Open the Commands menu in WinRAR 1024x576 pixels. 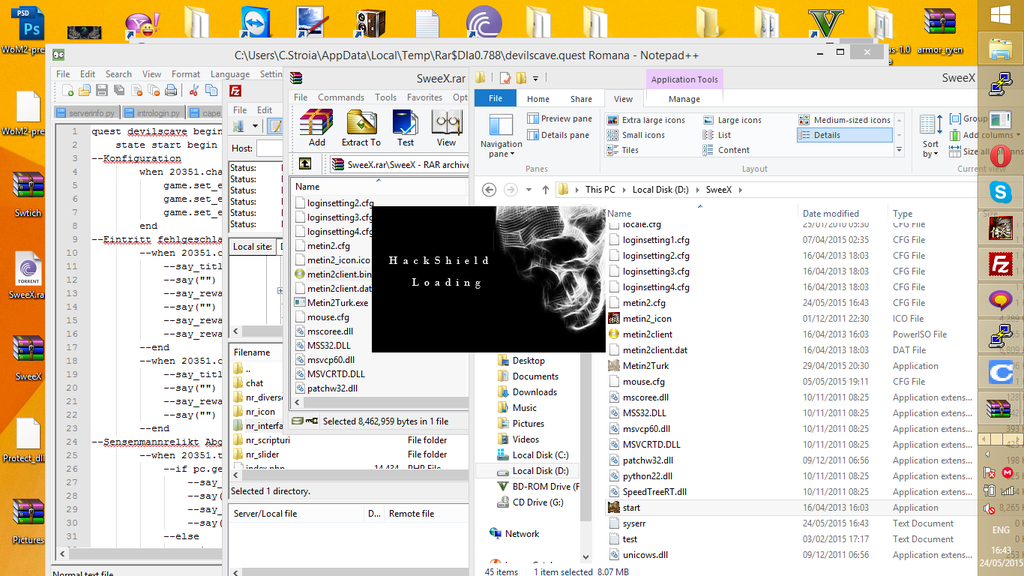click(x=341, y=97)
